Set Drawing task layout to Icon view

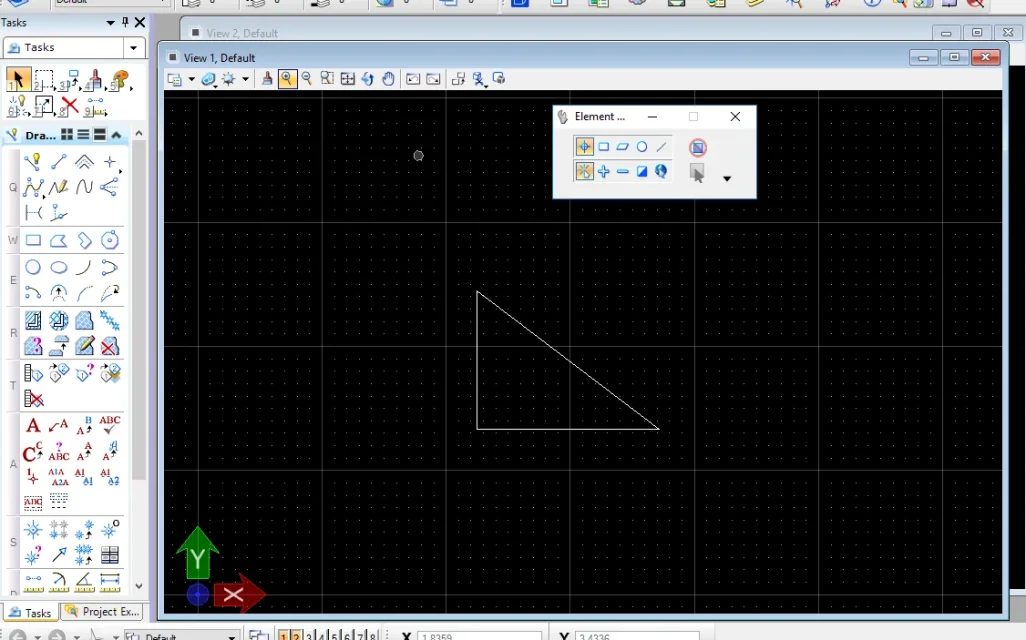pos(67,135)
